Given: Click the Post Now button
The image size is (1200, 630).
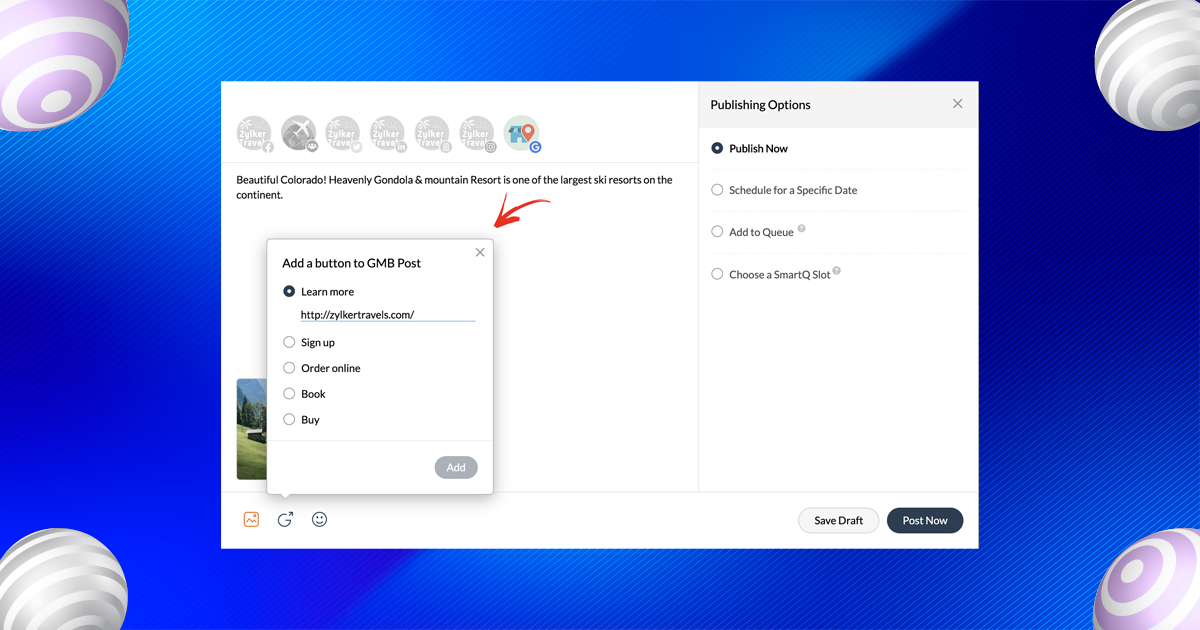Looking at the screenshot, I should (x=925, y=521).
